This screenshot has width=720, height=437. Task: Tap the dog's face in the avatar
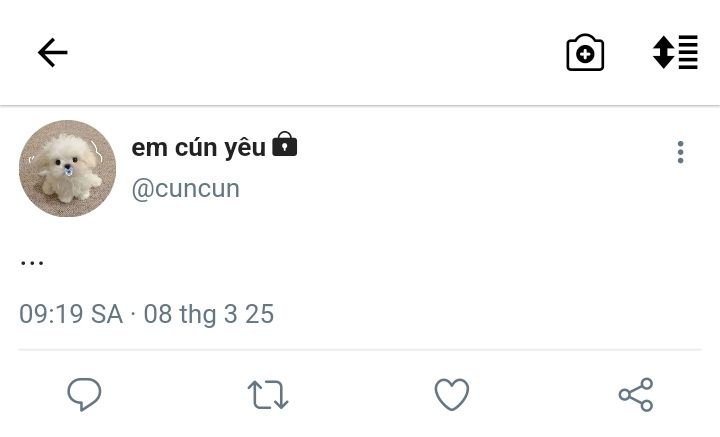click(68, 160)
